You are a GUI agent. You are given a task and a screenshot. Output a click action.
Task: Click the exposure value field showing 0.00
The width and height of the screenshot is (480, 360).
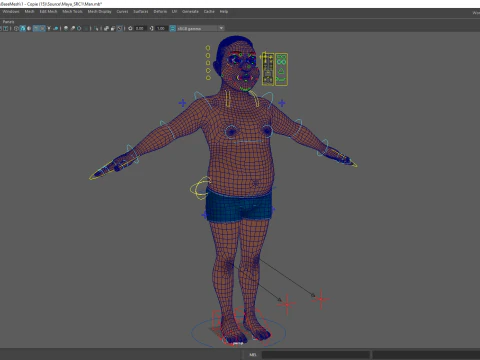click(140, 29)
